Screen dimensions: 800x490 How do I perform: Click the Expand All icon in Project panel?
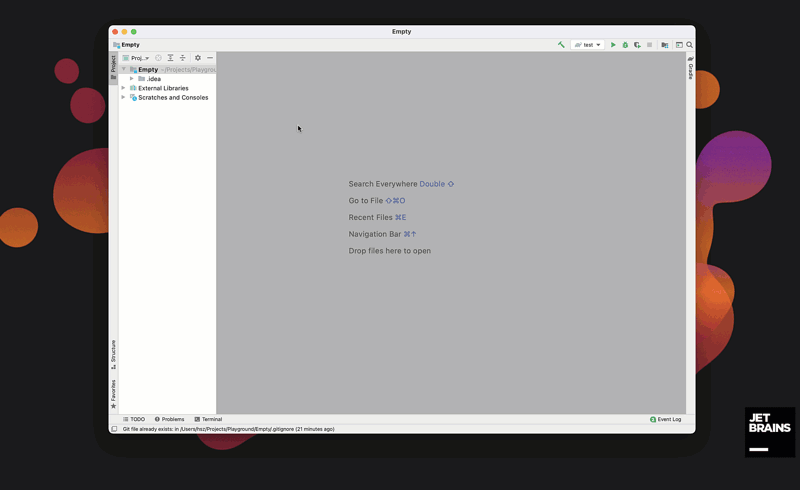pos(170,58)
